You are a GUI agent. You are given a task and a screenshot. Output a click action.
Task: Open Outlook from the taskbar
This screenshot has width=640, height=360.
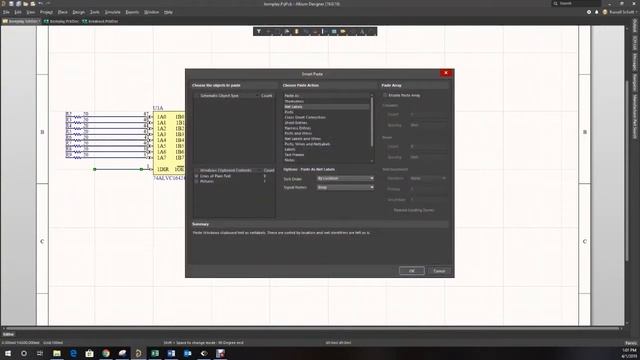187,353
